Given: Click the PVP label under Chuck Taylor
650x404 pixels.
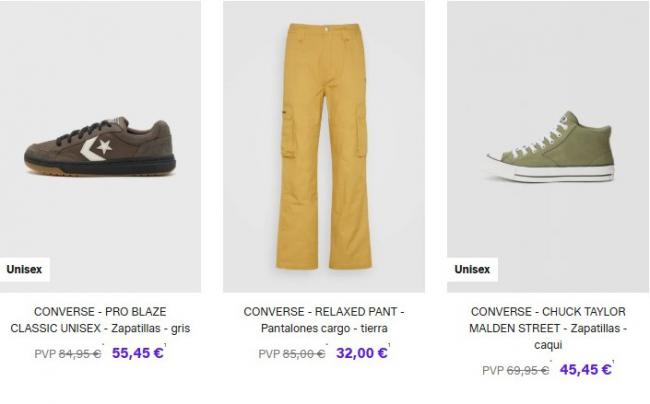Looking at the screenshot, I should (493, 370).
